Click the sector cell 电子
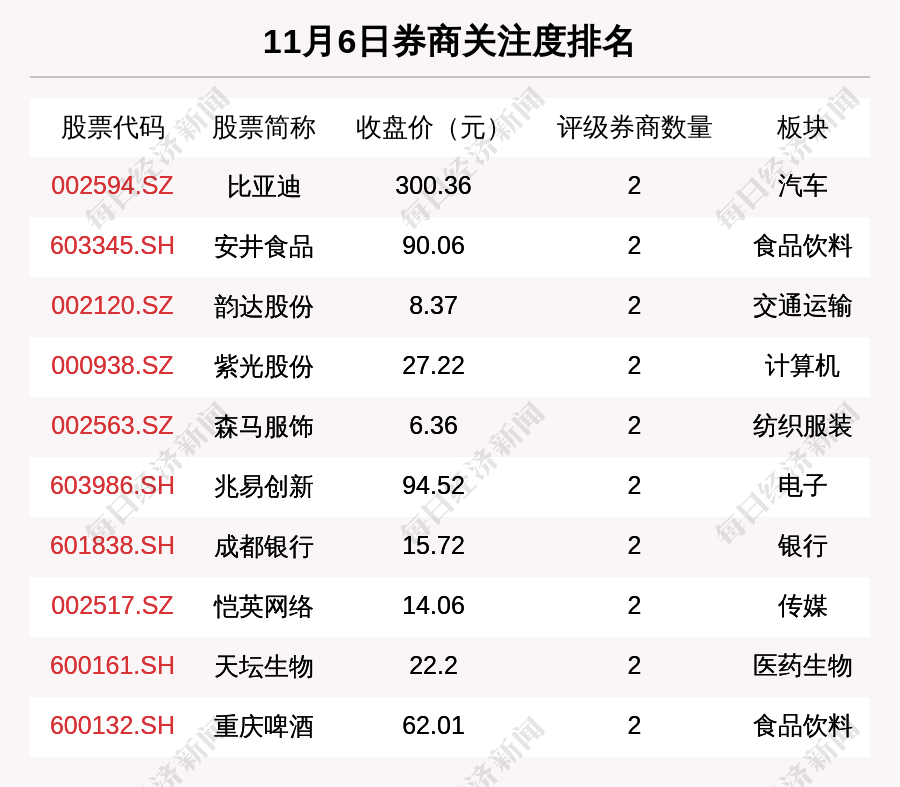 click(x=802, y=486)
